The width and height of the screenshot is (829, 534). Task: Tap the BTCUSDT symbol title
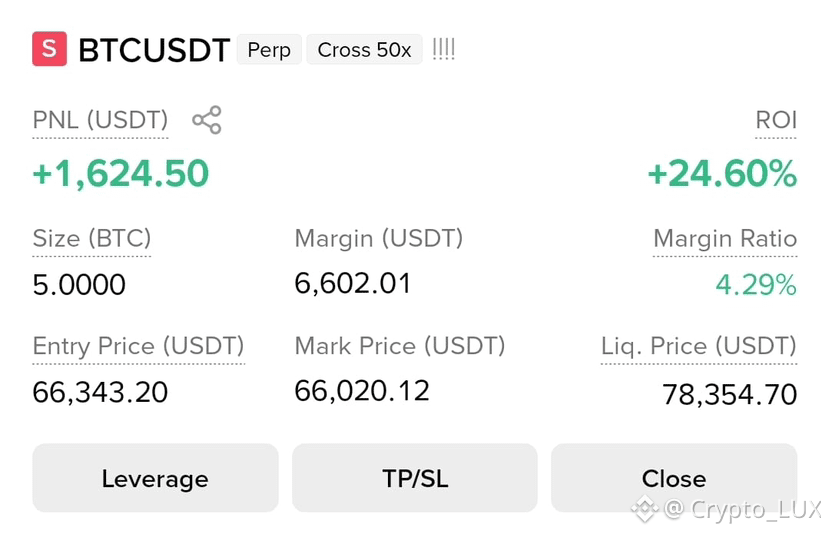pos(154,50)
